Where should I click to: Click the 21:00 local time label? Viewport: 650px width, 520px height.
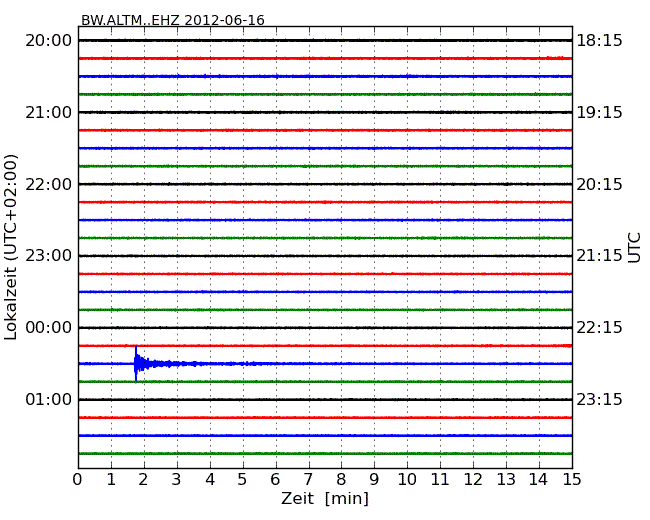point(49,112)
